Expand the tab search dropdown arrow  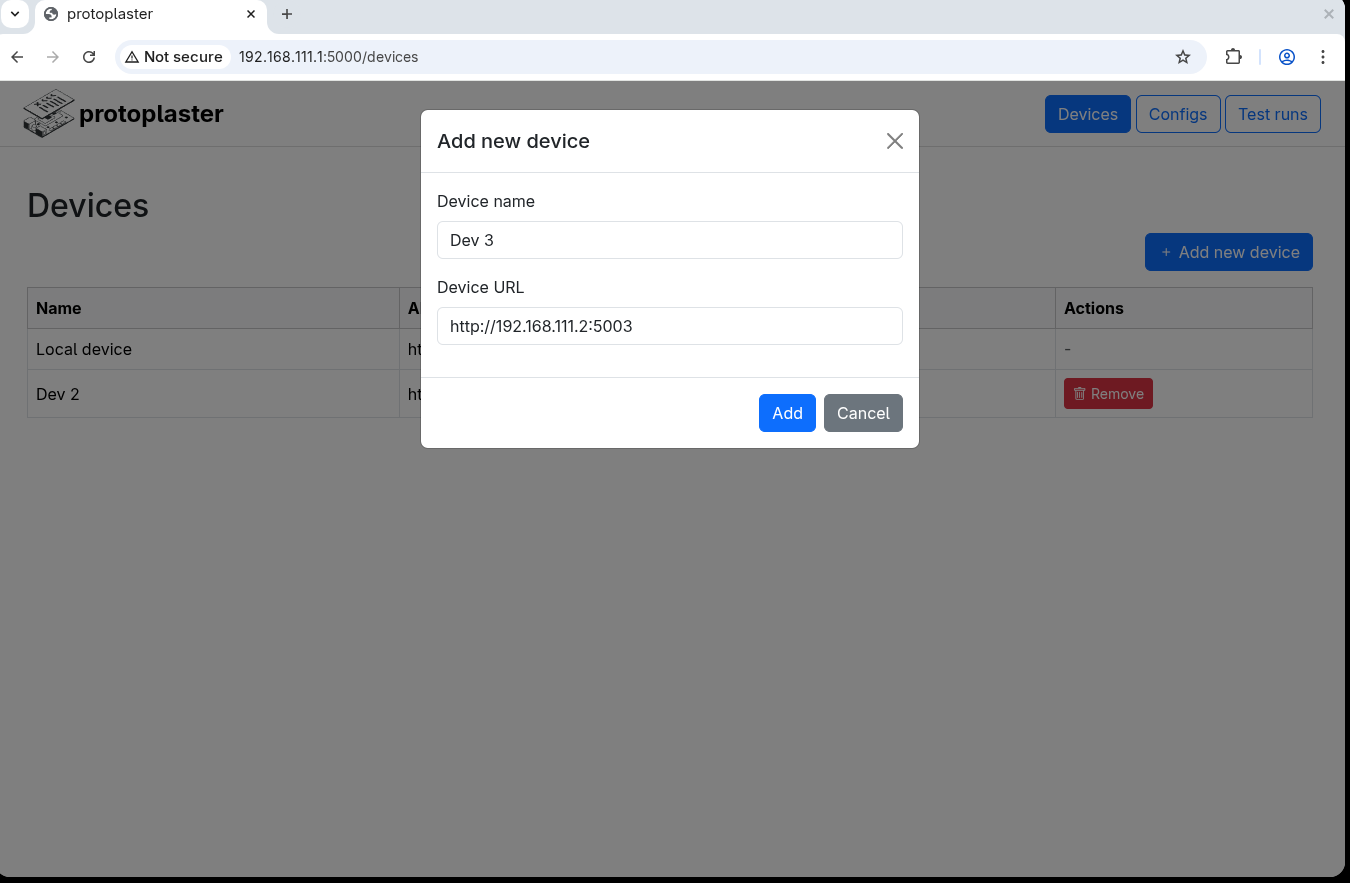[x=15, y=14]
